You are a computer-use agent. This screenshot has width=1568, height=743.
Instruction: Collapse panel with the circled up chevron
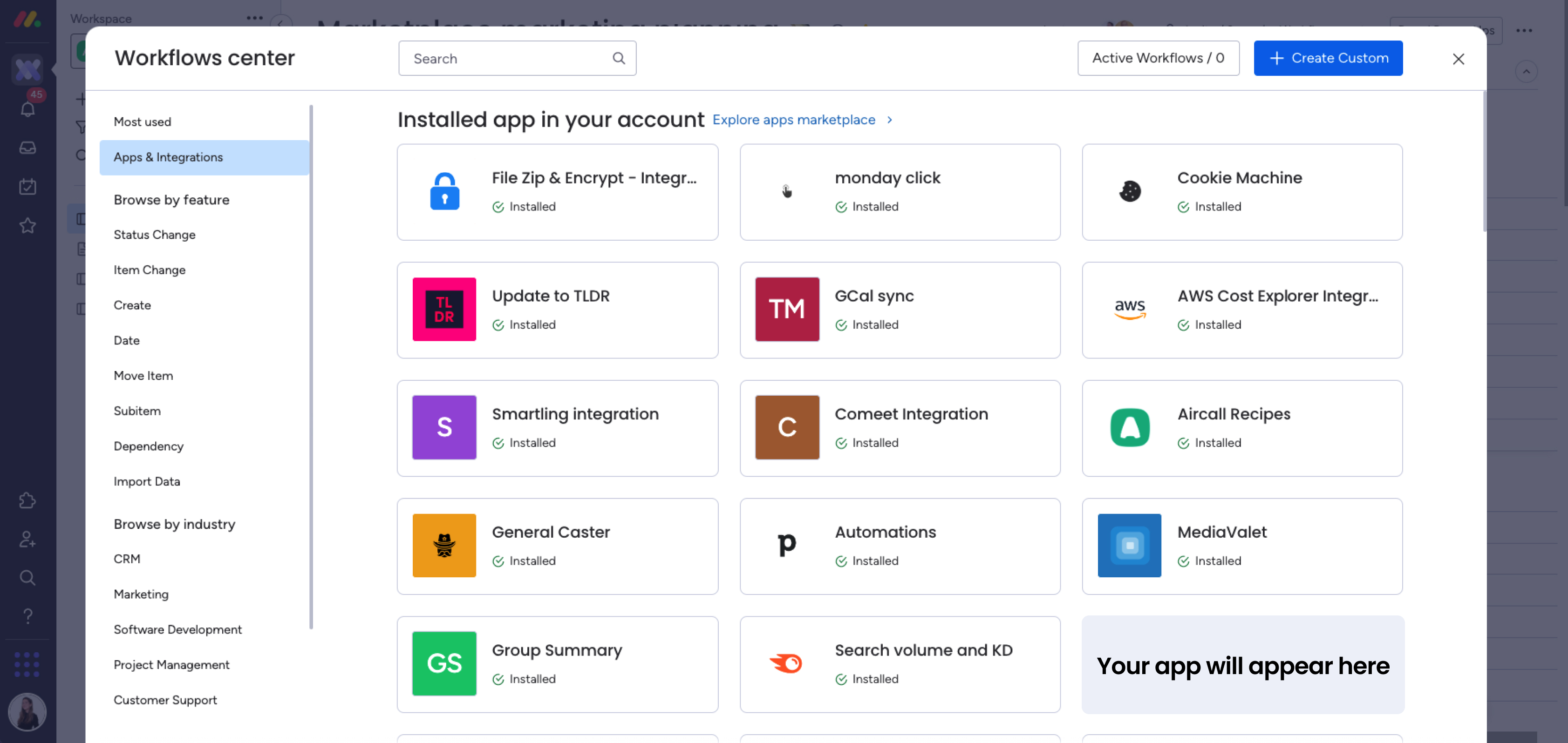1526,71
